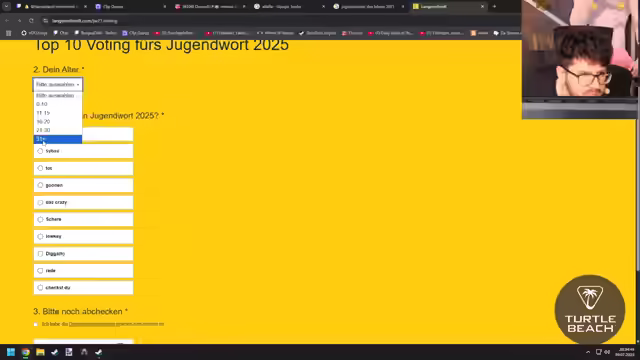Switch to the Clip Queue tab
640x360 pixels.
click(129, 7)
